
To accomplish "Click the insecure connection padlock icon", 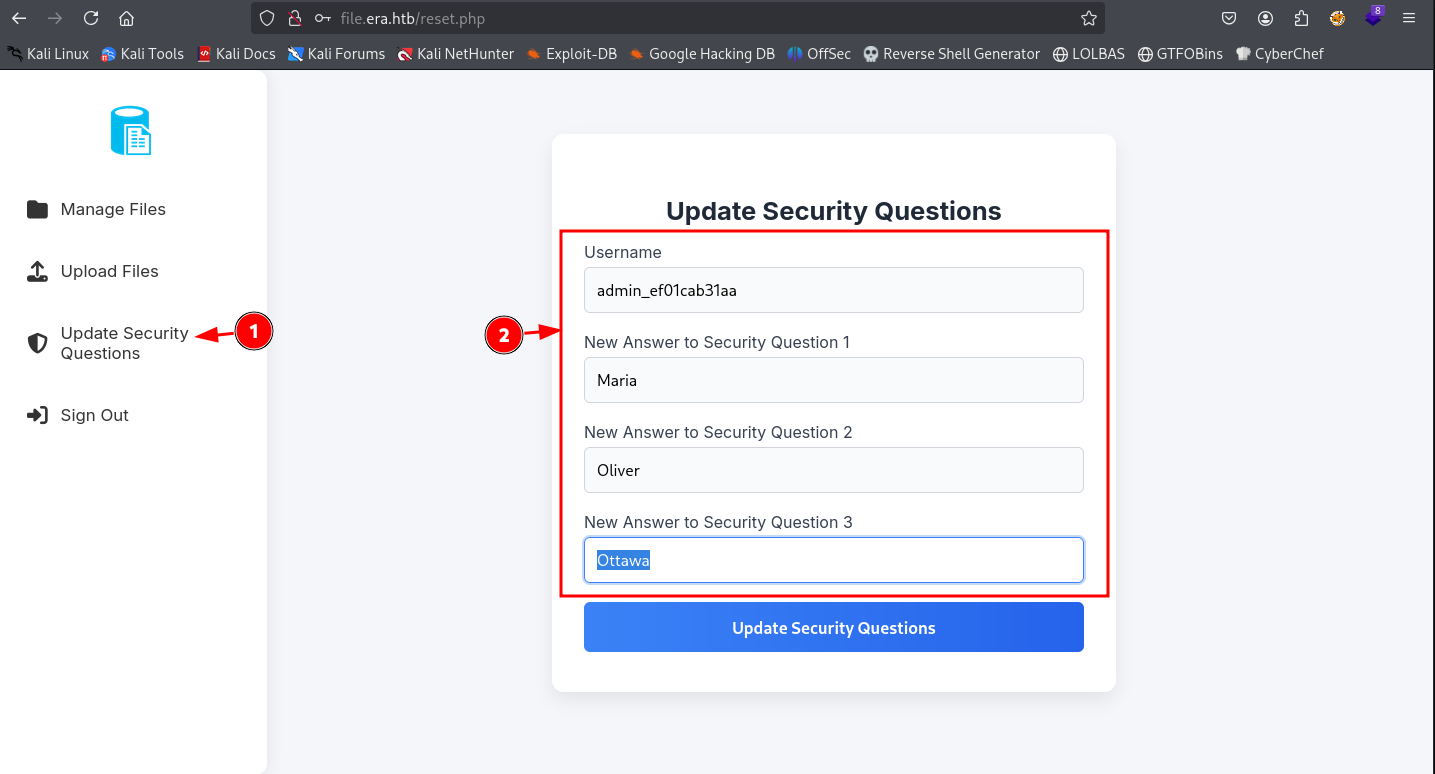I will click(x=294, y=18).
